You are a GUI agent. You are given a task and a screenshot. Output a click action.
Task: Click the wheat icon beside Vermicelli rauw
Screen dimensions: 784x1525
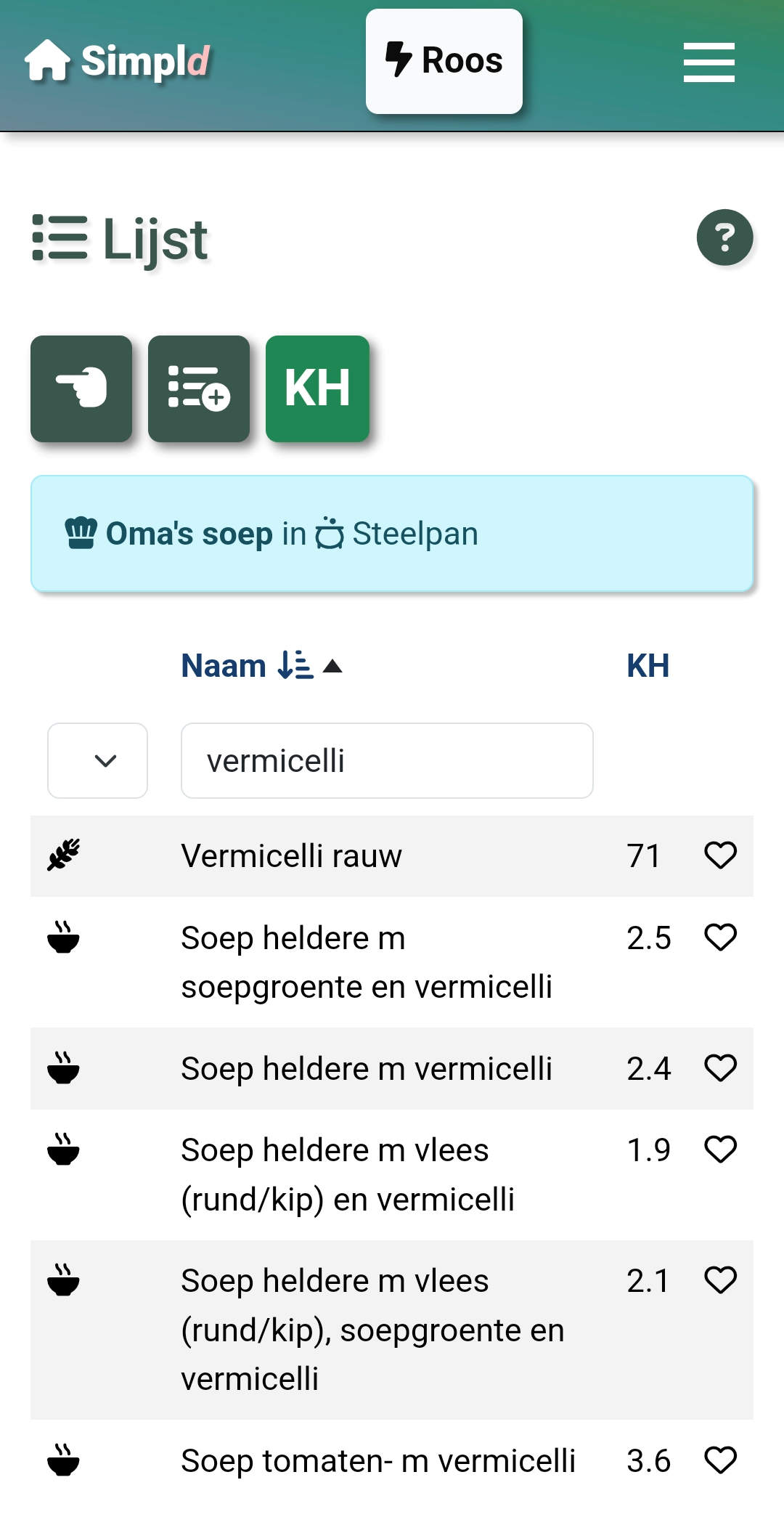(x=64, y=855)
